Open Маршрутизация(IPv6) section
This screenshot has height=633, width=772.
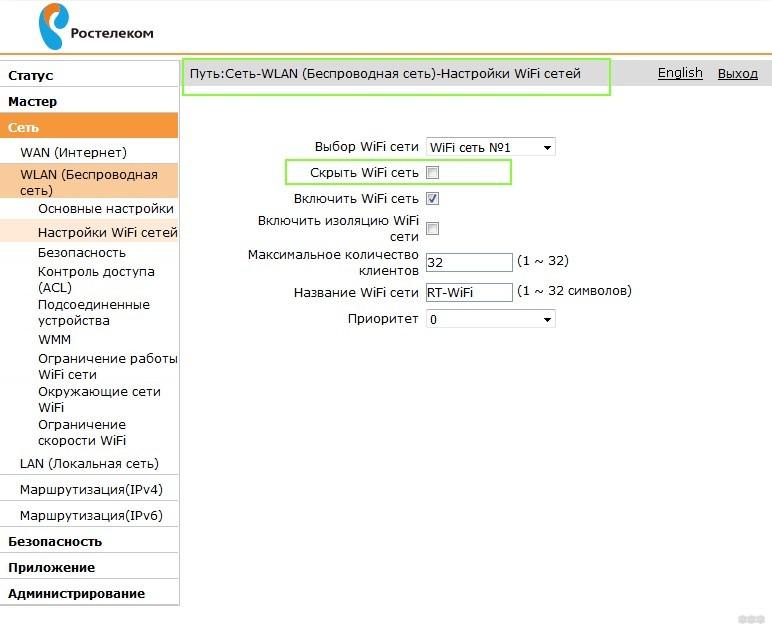pyautogui.click(x=91, y=515)
